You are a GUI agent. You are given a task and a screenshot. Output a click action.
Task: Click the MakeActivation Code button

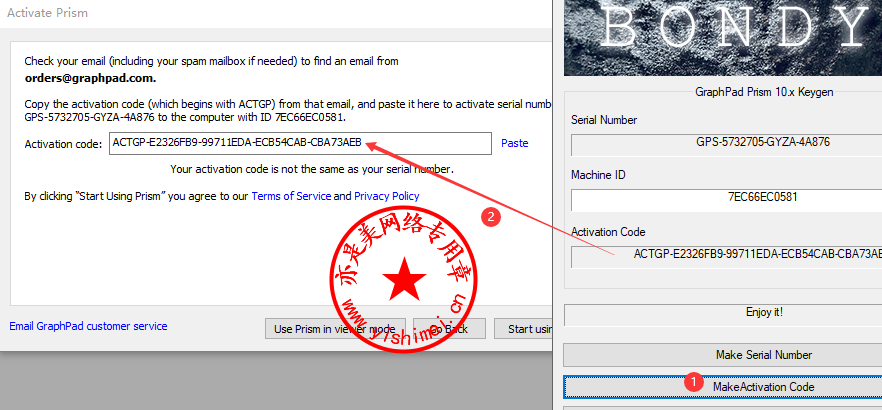tap(723, 387)
